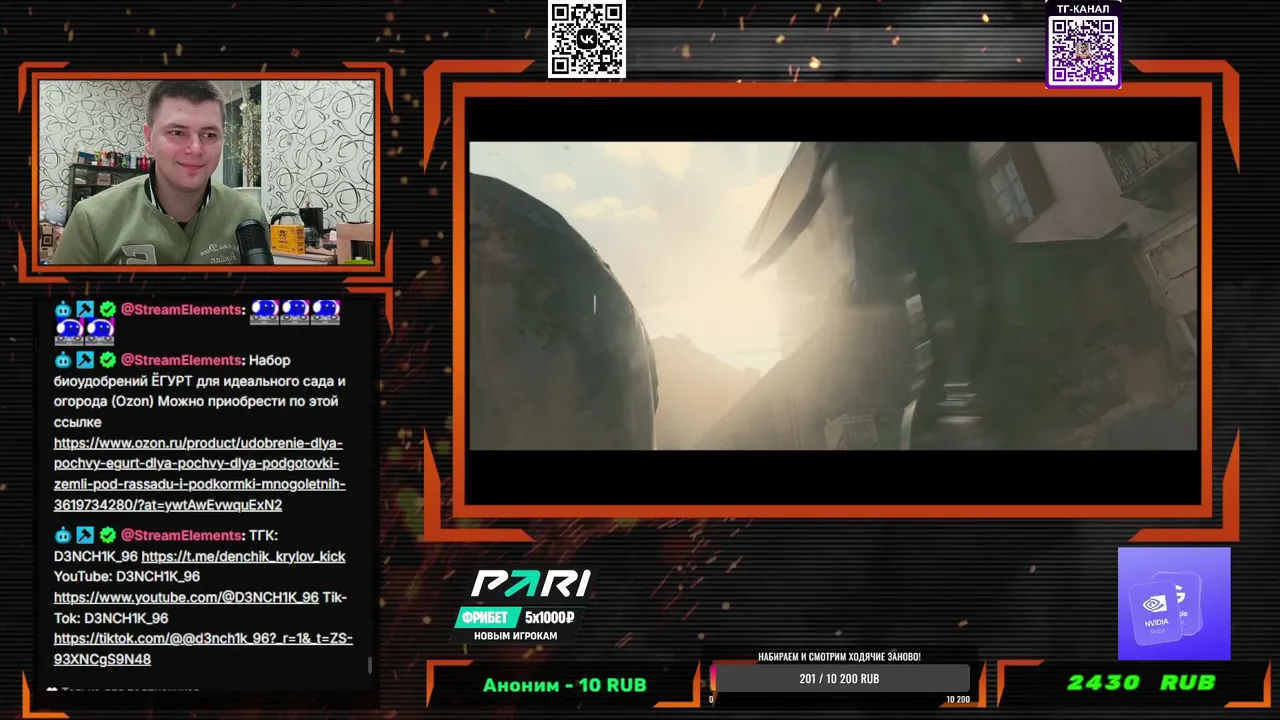Screen dimensions: 1280x720
Task: Click the bot badge on the emote-only StreamElements message
Action: [x=63, y=310]
